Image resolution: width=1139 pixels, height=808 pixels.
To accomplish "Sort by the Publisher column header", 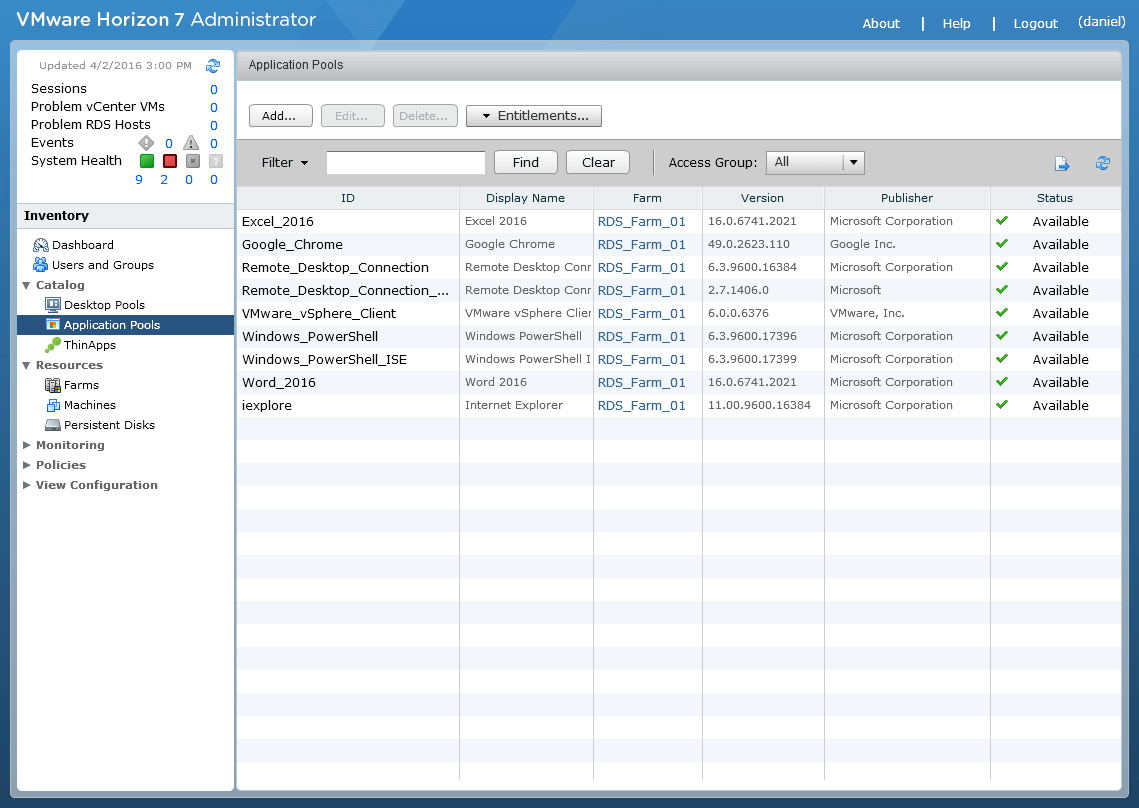I will pyautogui.click(x=907, y=198).
